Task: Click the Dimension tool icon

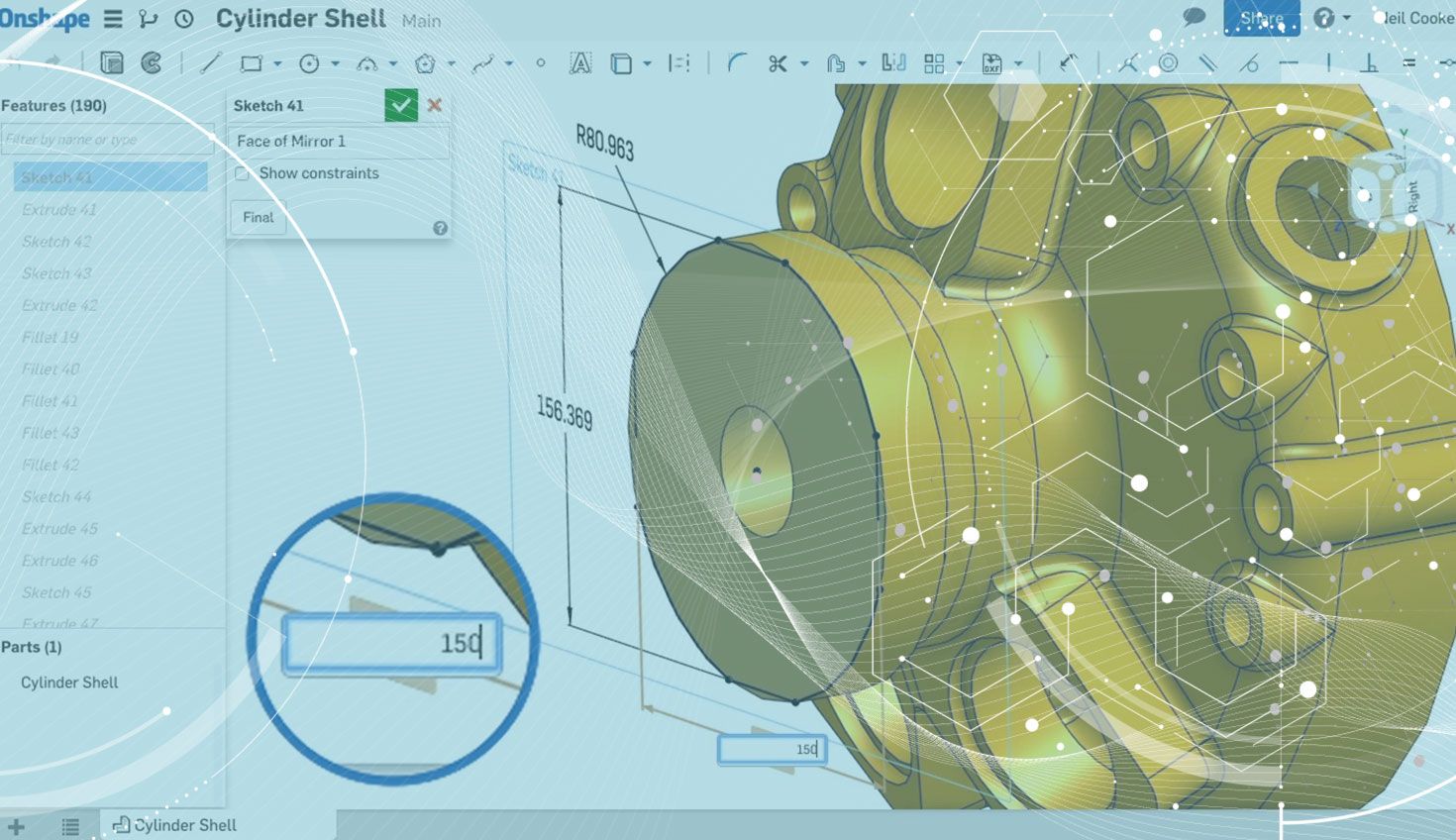Action: (1068, 63)
